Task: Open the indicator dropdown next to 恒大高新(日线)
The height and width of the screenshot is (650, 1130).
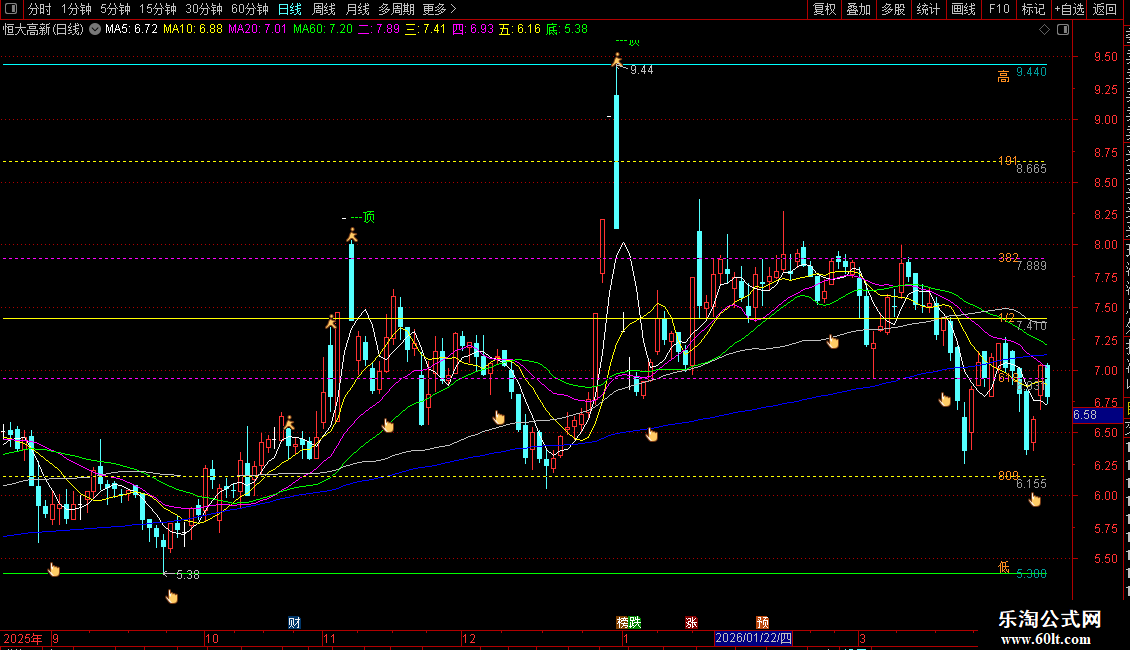Action: (94, 29)
